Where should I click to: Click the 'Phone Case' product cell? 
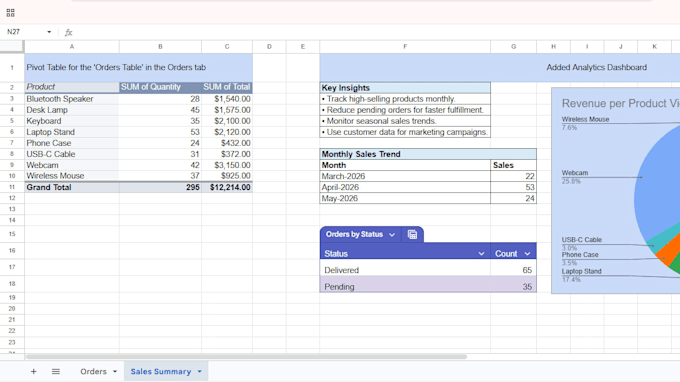coord(72,143)
